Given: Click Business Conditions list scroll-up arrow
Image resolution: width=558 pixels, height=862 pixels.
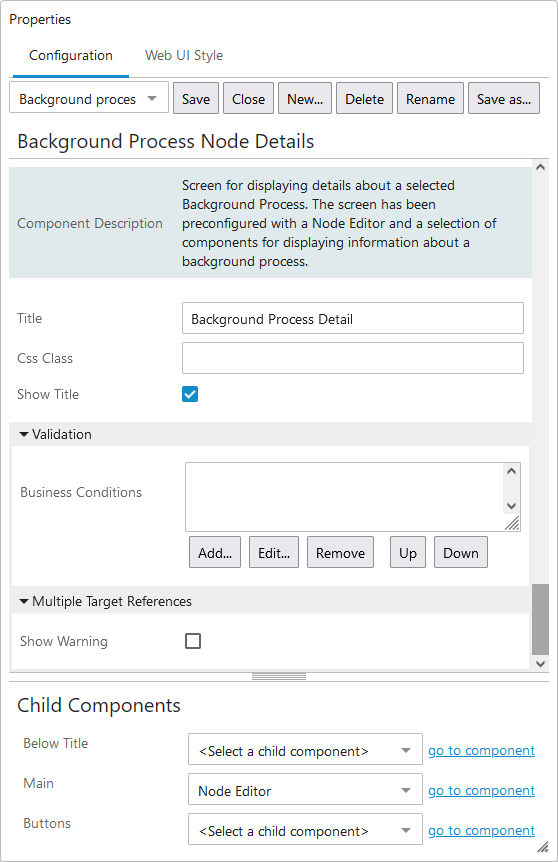Looking at the screenshot, I should (511, 471).
